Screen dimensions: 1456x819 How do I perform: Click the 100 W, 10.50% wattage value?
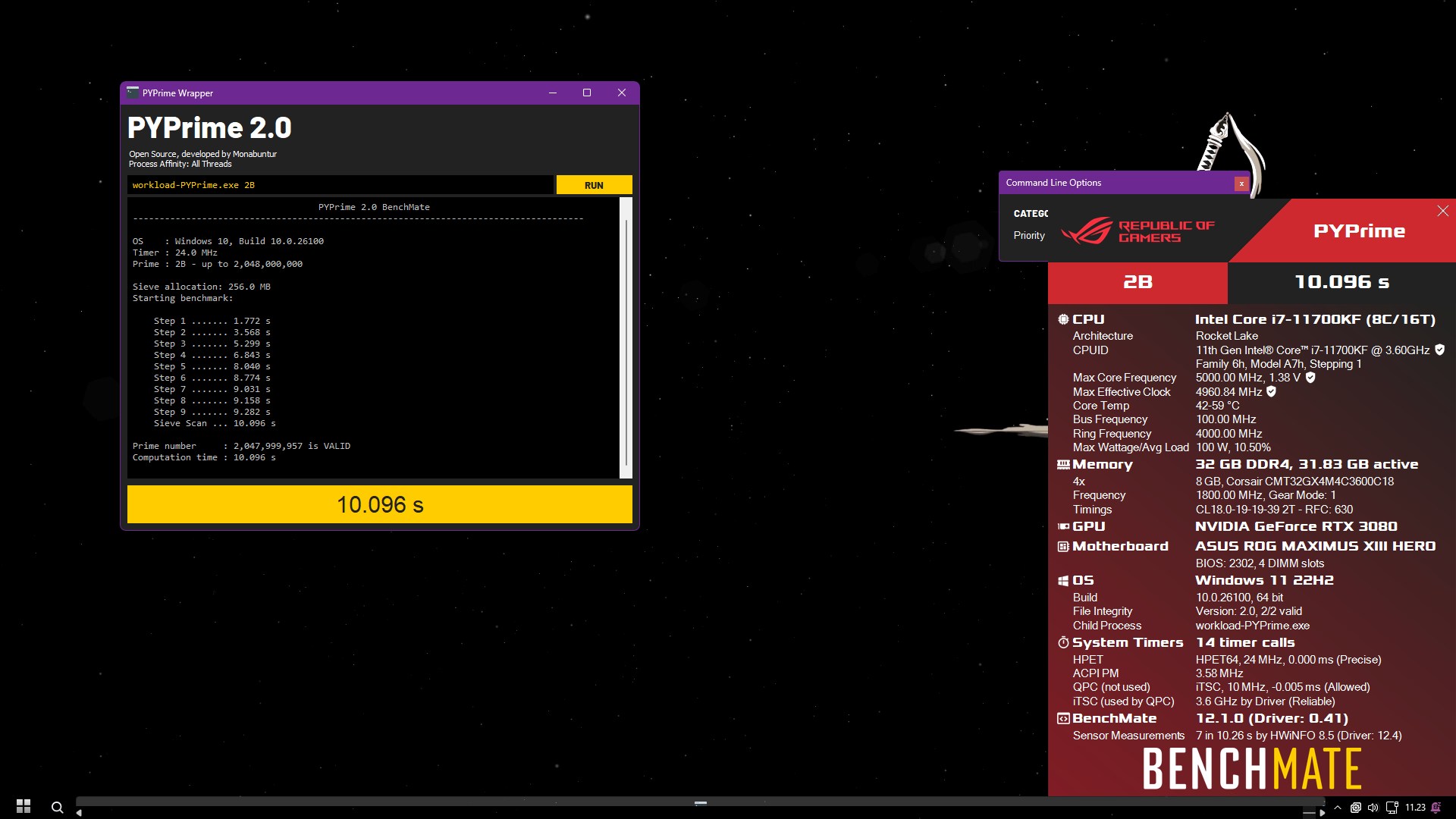pyautogui.click(x=1233, y=447)
